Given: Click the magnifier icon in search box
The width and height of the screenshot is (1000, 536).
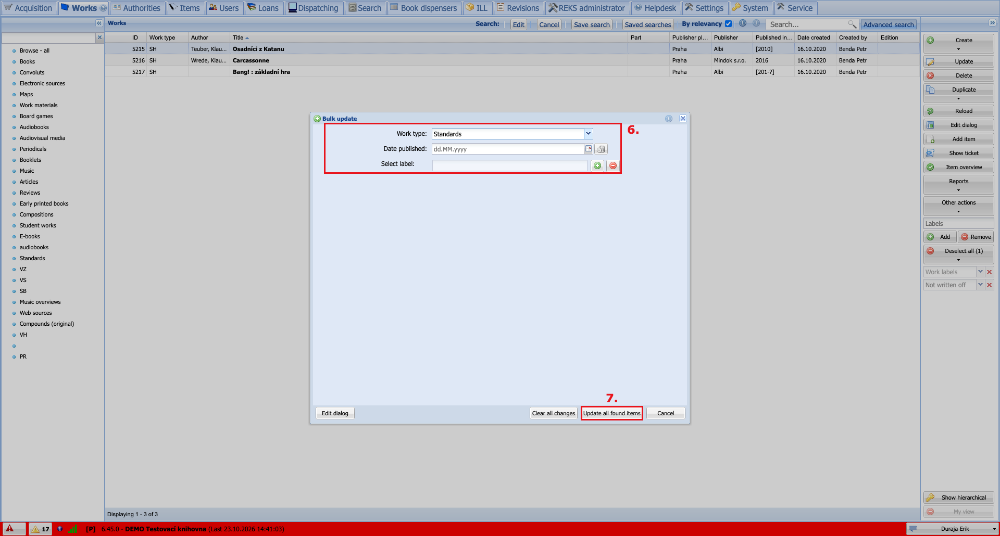Looking at the screenshot, I should click(852, 24).
